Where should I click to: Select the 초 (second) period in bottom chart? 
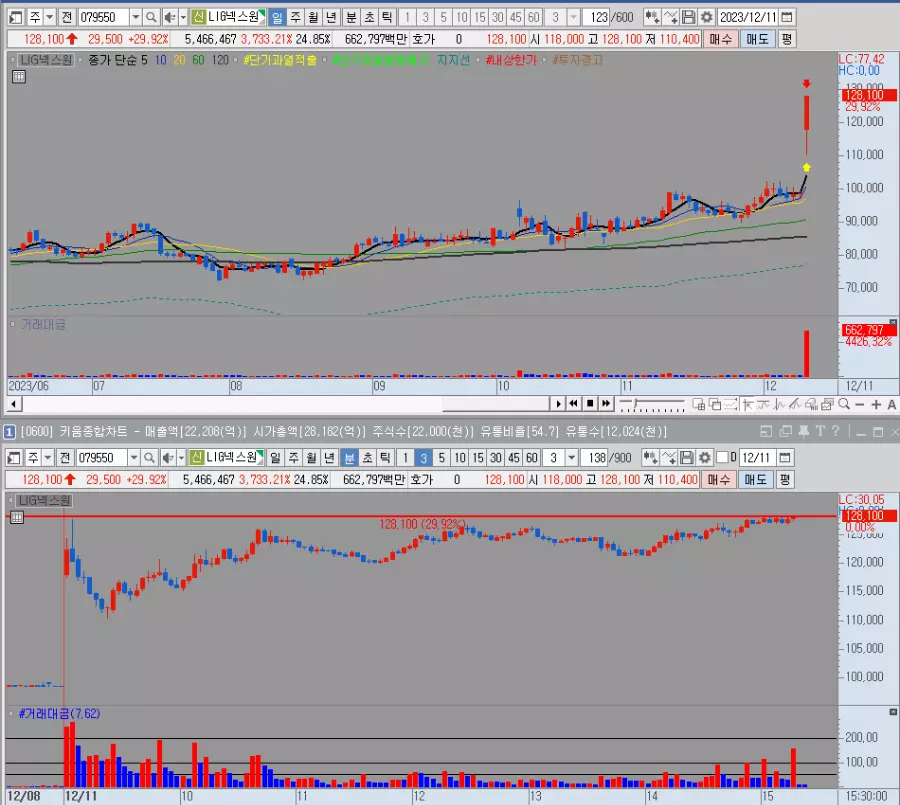[x=367, y=458]
